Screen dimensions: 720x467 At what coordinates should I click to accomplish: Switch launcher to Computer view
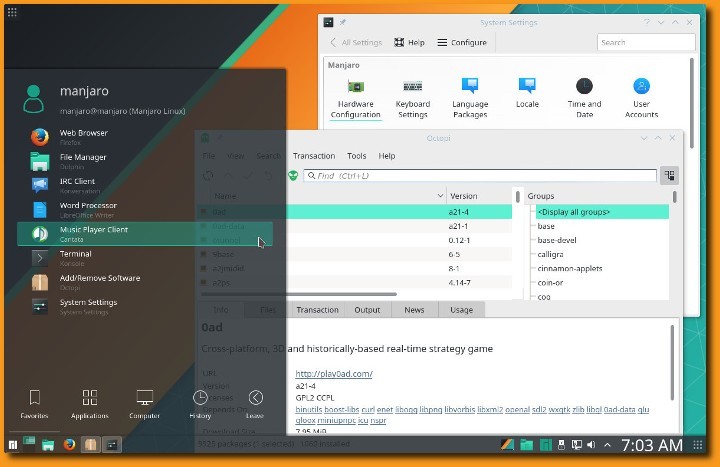click(x=144, y=404)
